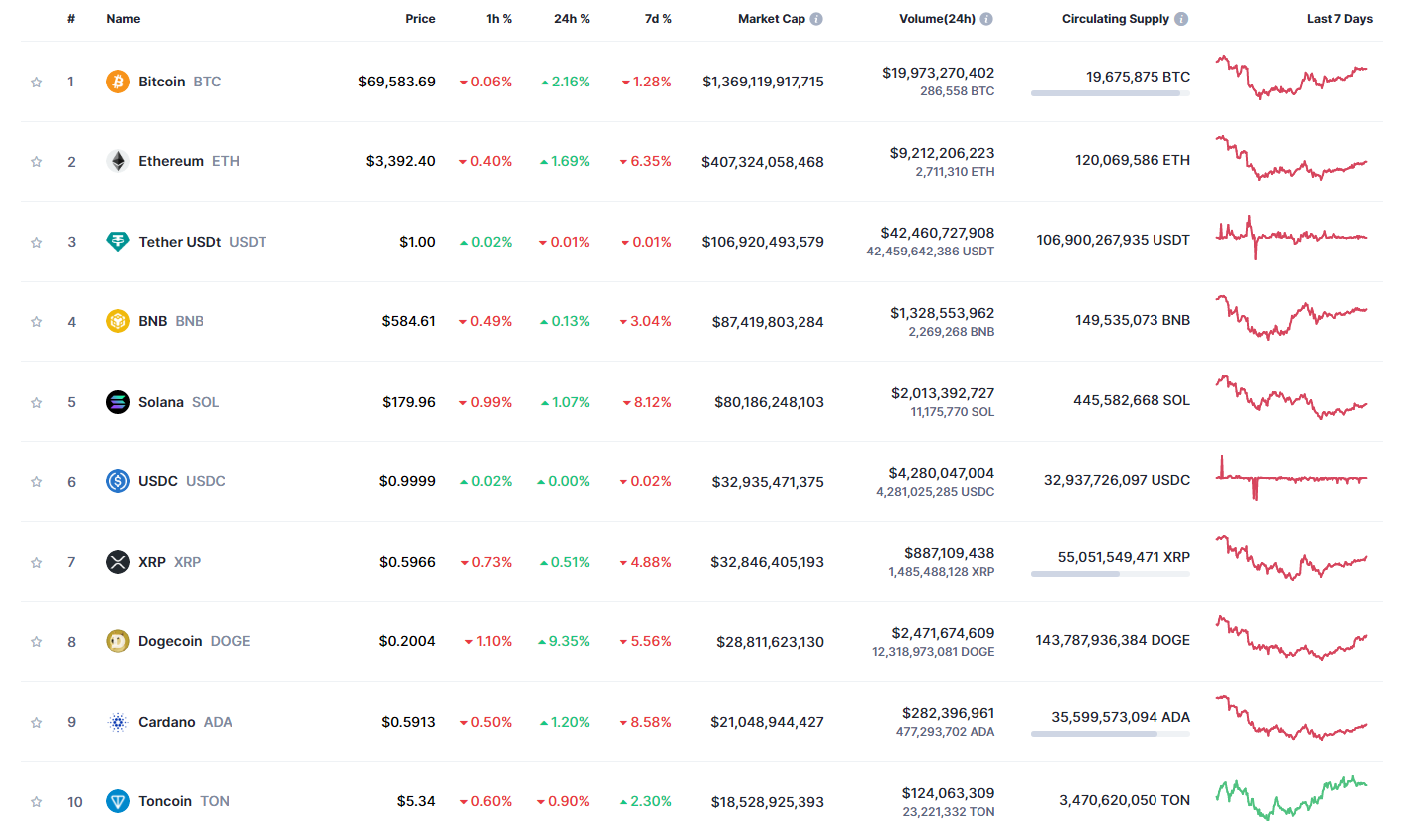The height and width of the screenshot is (840, 1422).
Task: Click Ethereum's 24h volume $9,212,206,223
Action: coord(942,153)
